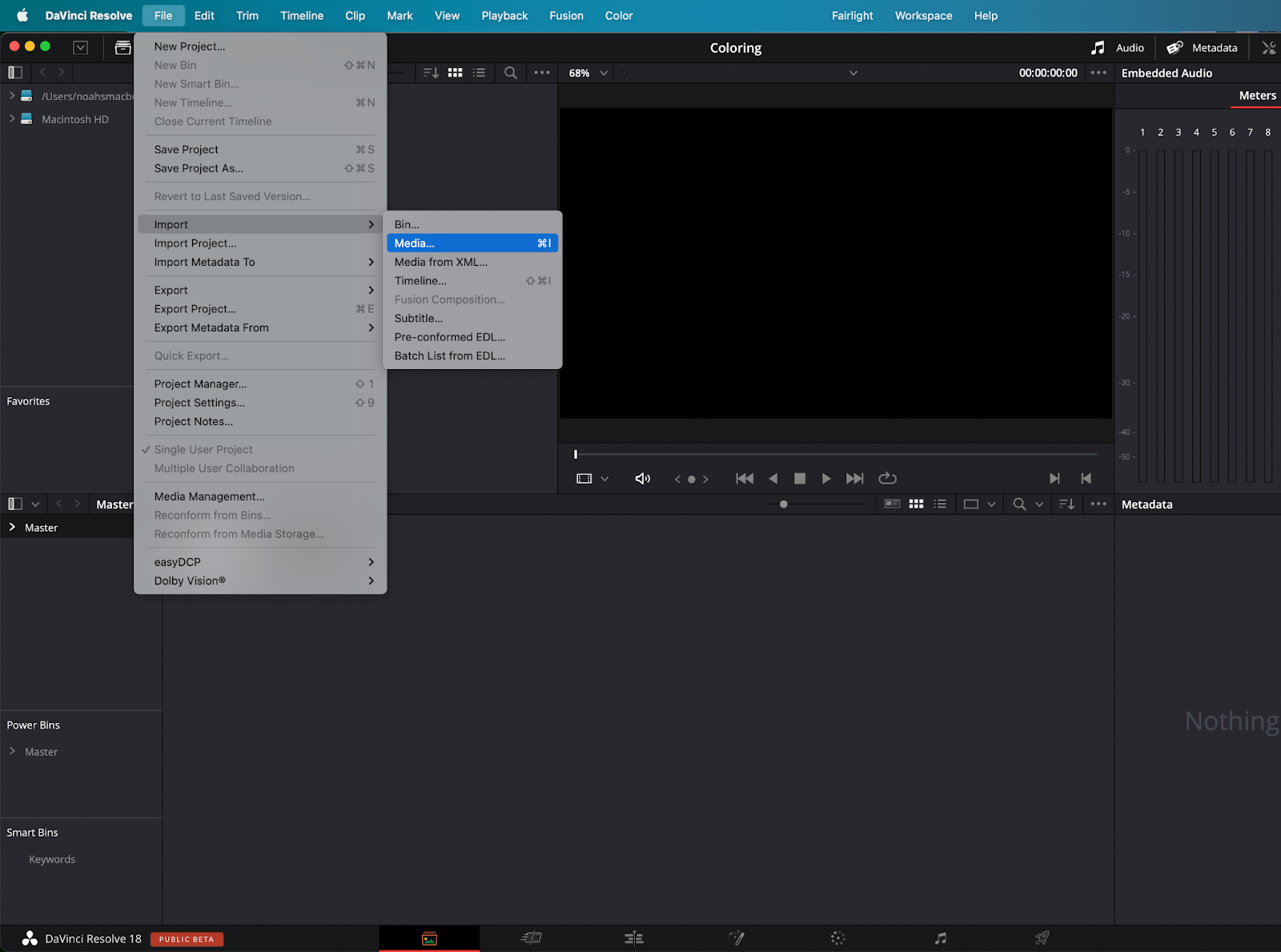Open the Media page icon at bottom
The image size is (1281, 952).
coord(429,938)
